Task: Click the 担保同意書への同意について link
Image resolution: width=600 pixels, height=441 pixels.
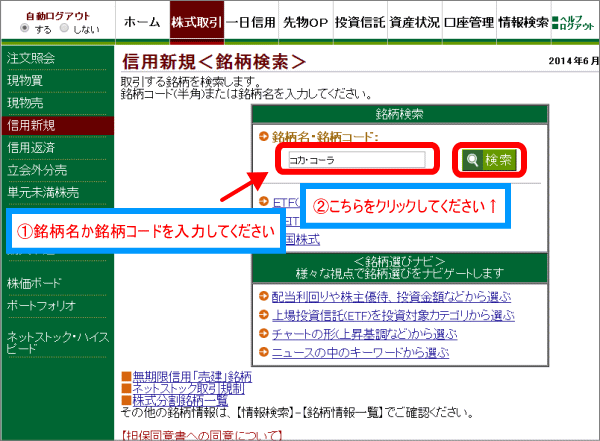Action: [202, 435]
